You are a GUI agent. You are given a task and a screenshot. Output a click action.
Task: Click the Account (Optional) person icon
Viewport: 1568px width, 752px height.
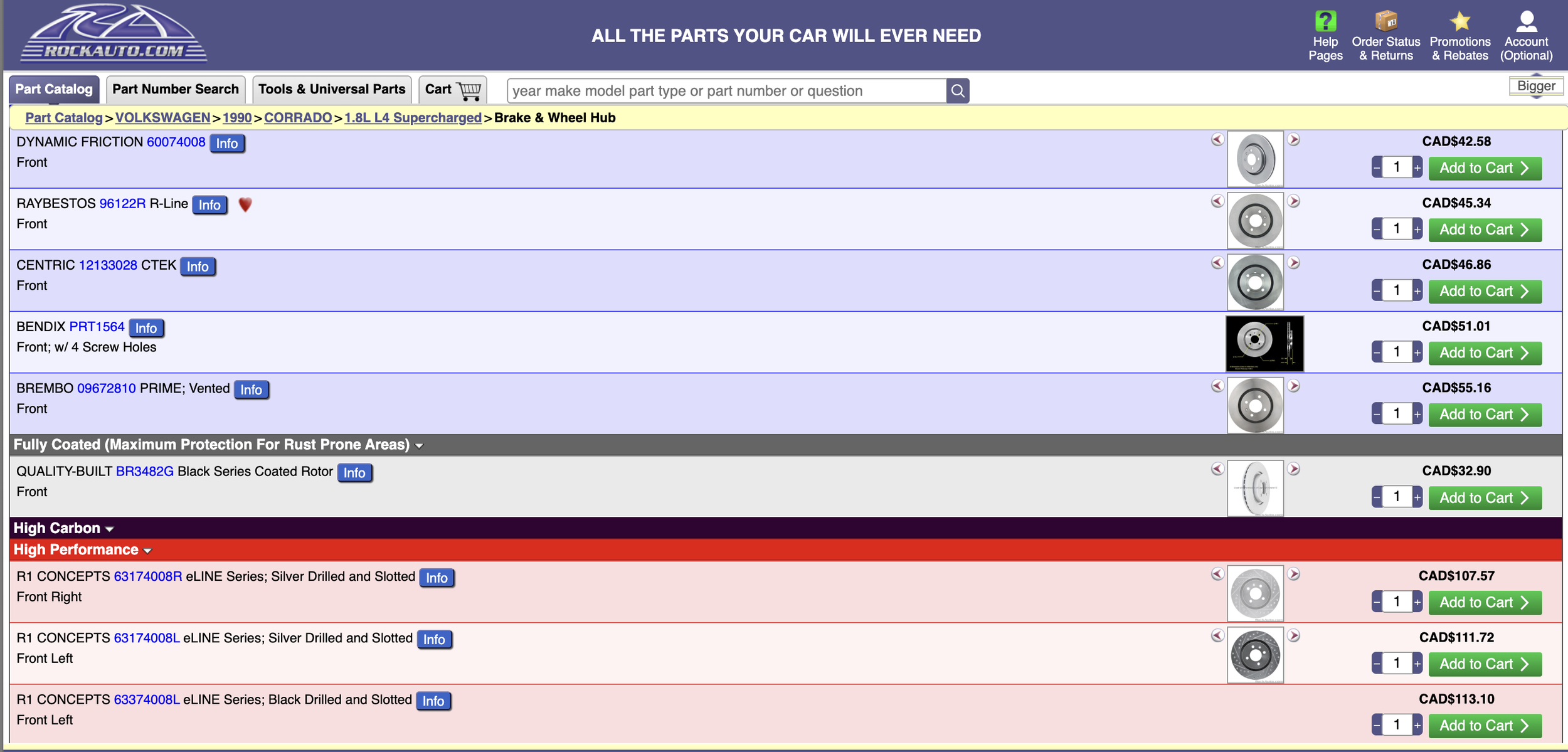pyautogui.click(x=1526, y=22)
